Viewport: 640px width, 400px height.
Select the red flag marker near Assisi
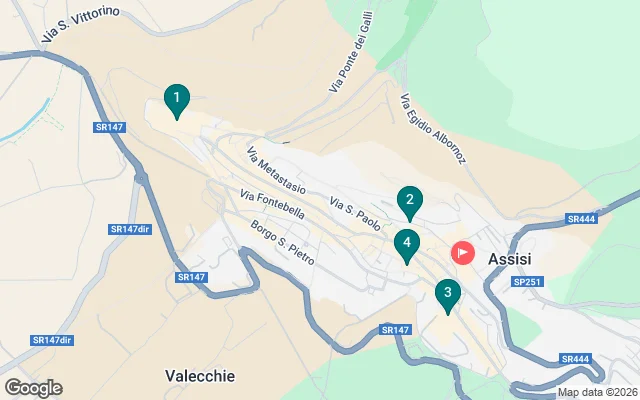[463, 253]
